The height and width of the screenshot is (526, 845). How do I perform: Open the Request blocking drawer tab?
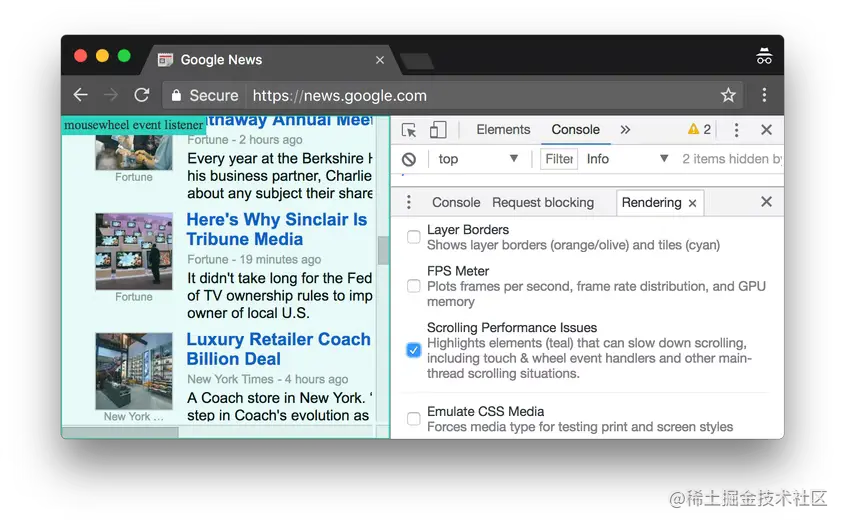click(x=543, y=203)
